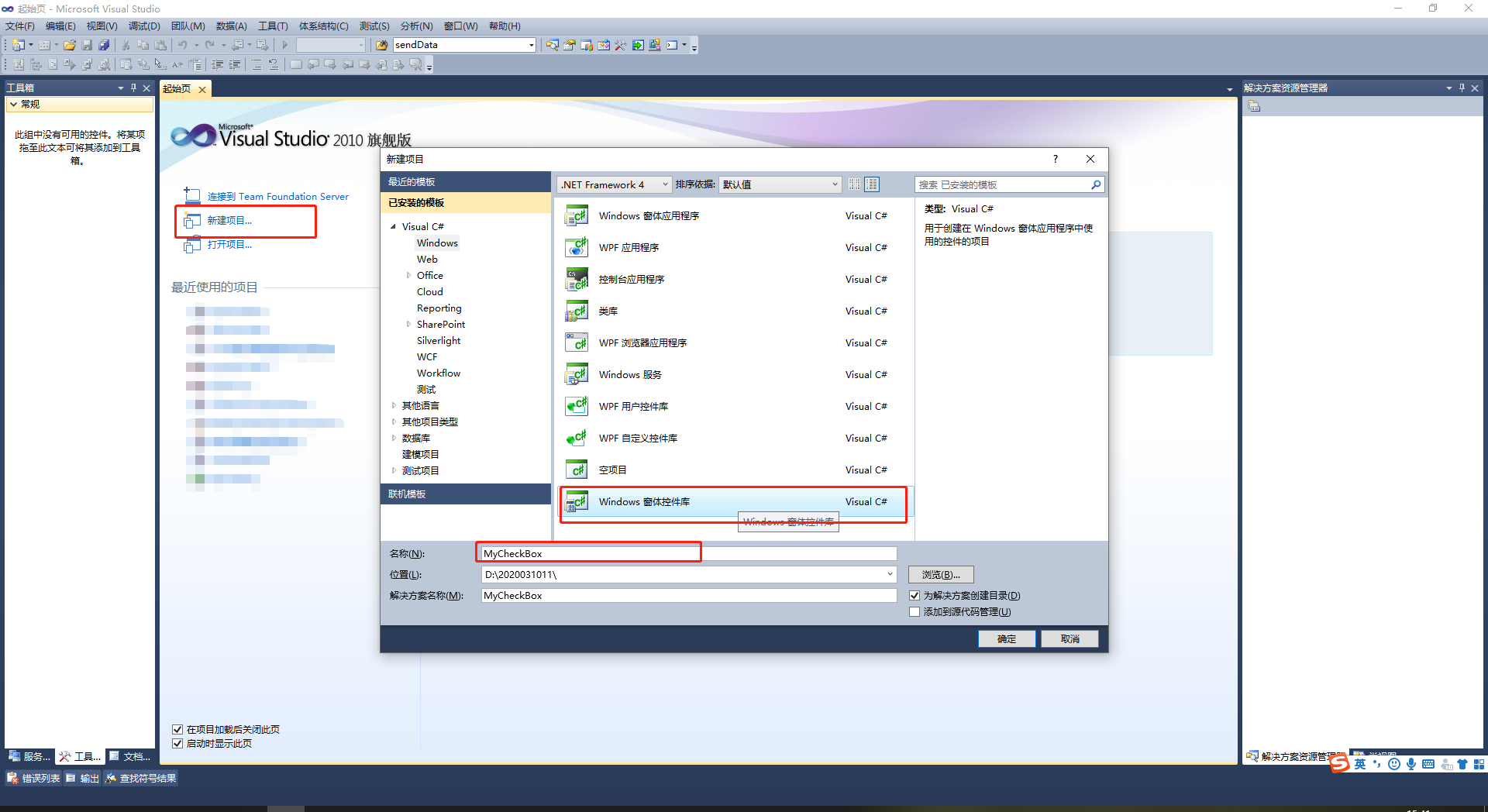Click the IME soft keyboard icon
Image resolution: width=1488 pixels, height=812 pixels.
point(1428,764)
